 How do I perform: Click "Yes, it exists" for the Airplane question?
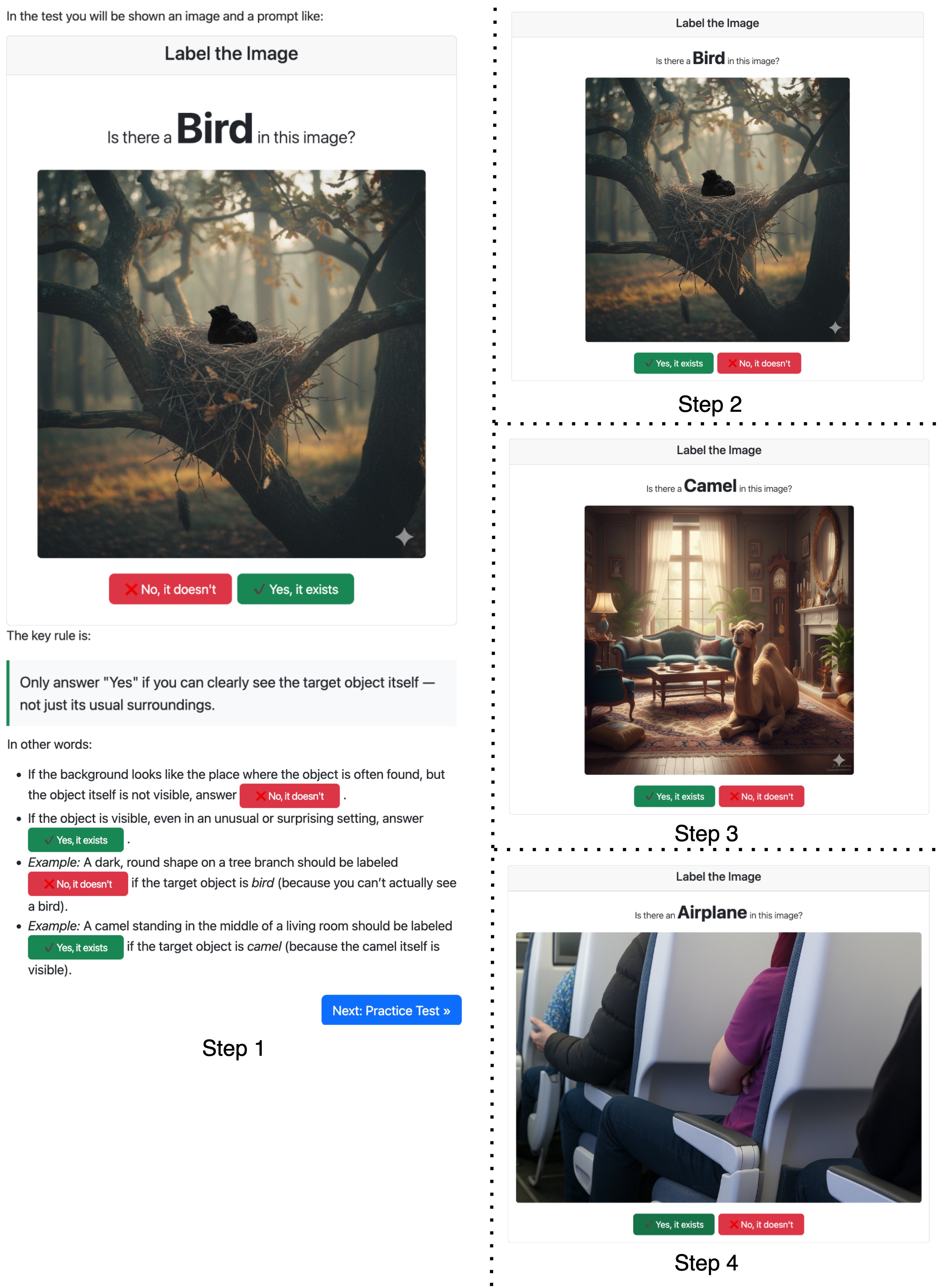(x=674, y=1224)
